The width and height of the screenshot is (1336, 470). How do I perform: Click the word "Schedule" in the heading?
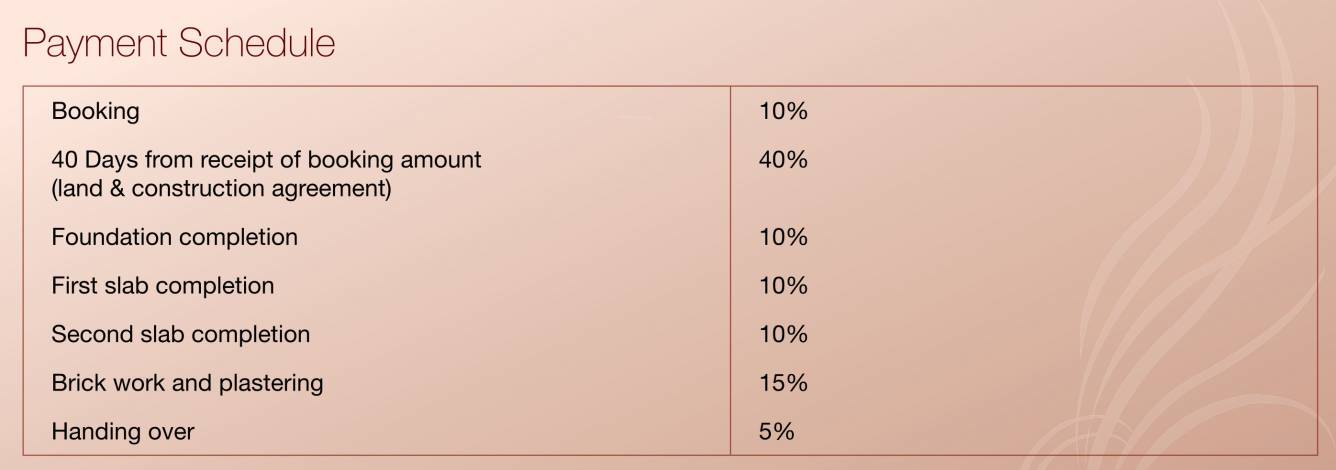coord(257,44)
